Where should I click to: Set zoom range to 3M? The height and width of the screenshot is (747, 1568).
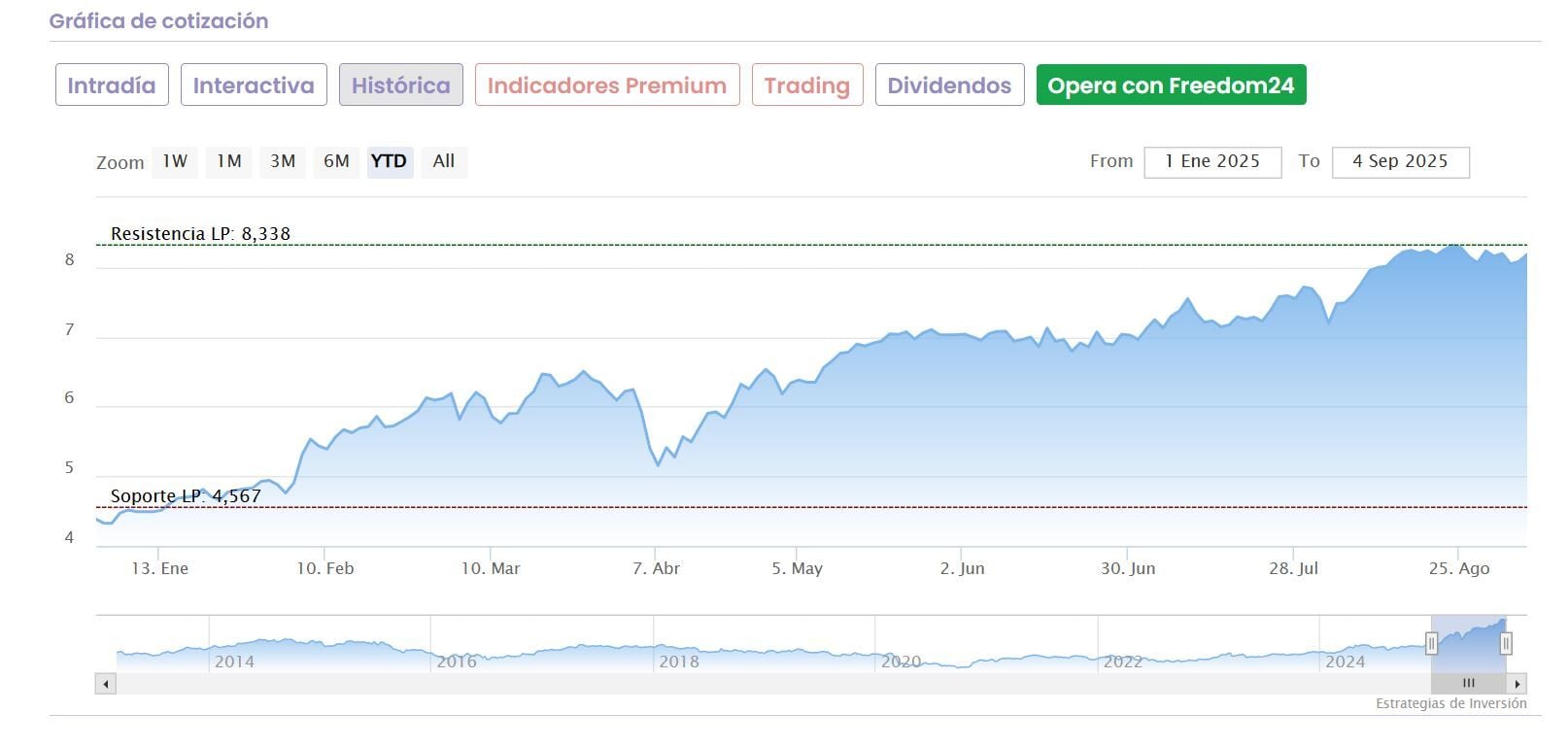point(283,161)
